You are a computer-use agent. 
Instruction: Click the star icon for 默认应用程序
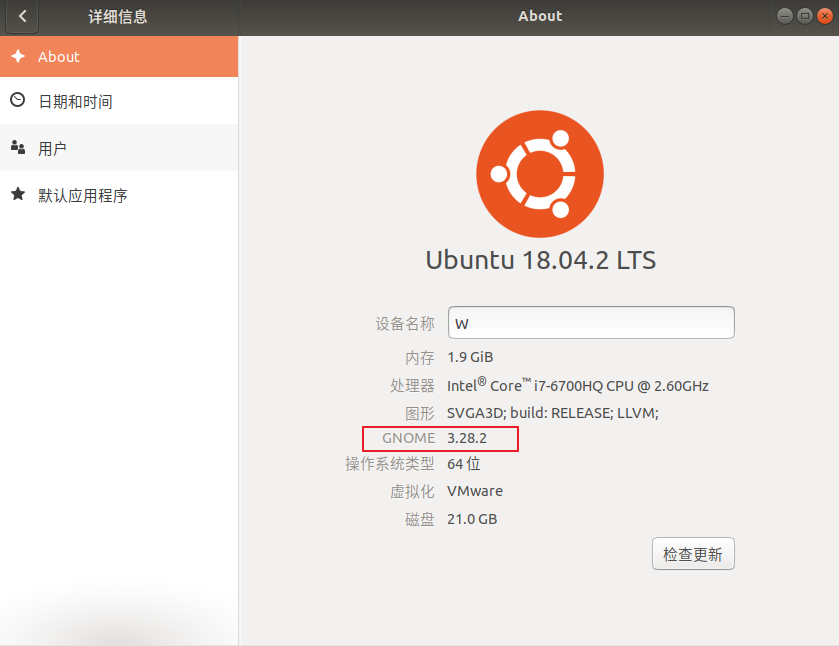17,194
